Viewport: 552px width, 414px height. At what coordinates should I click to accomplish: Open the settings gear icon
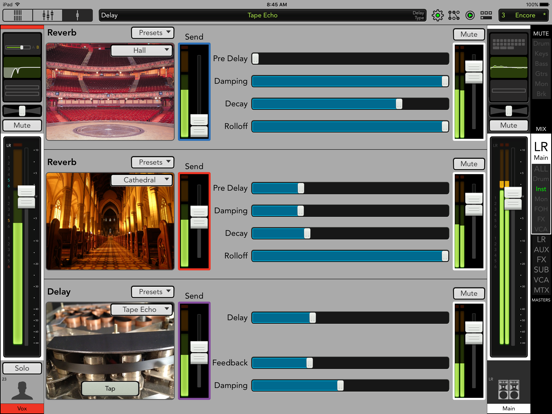tap(438, 15)
